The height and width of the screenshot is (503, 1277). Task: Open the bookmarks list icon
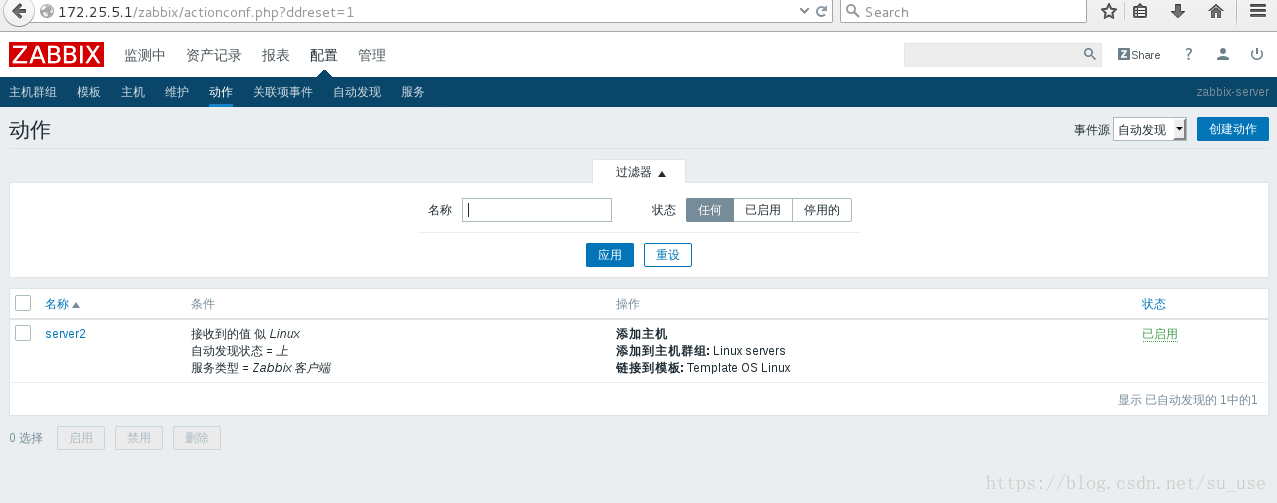pos(1141,12)
